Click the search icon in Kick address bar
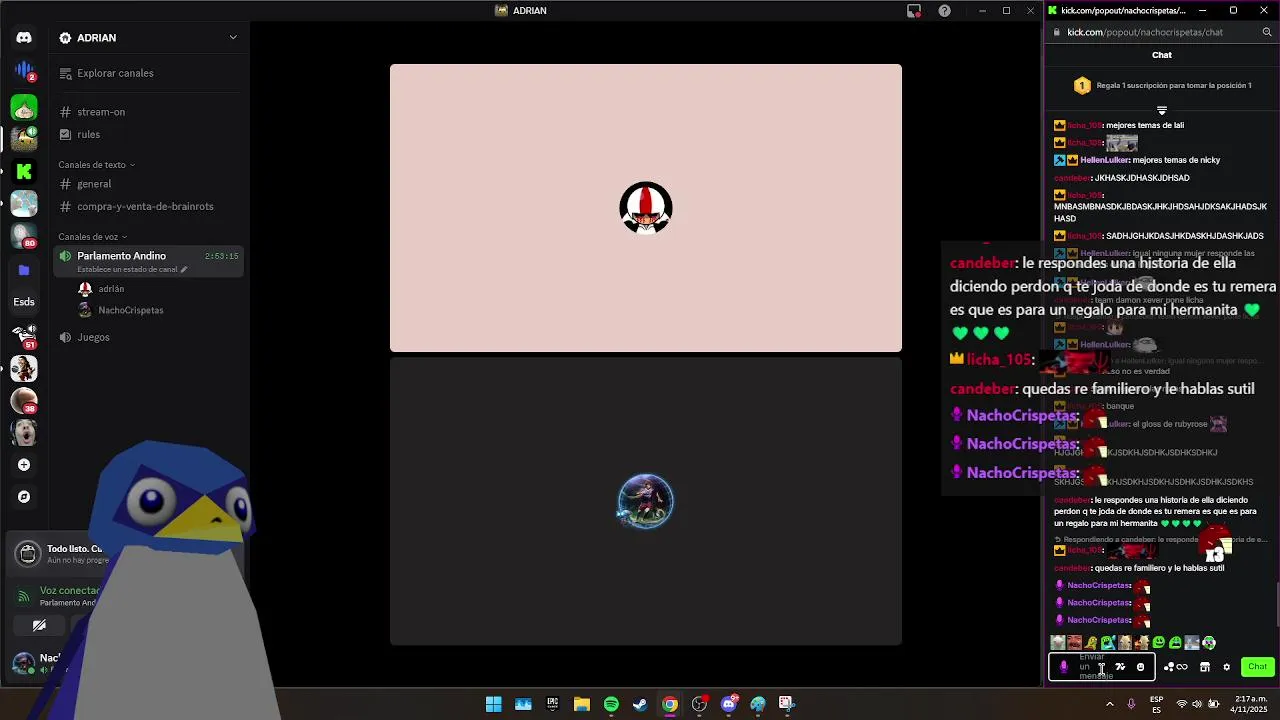This screenshot has height=720, width=1280. (1267, 32)
